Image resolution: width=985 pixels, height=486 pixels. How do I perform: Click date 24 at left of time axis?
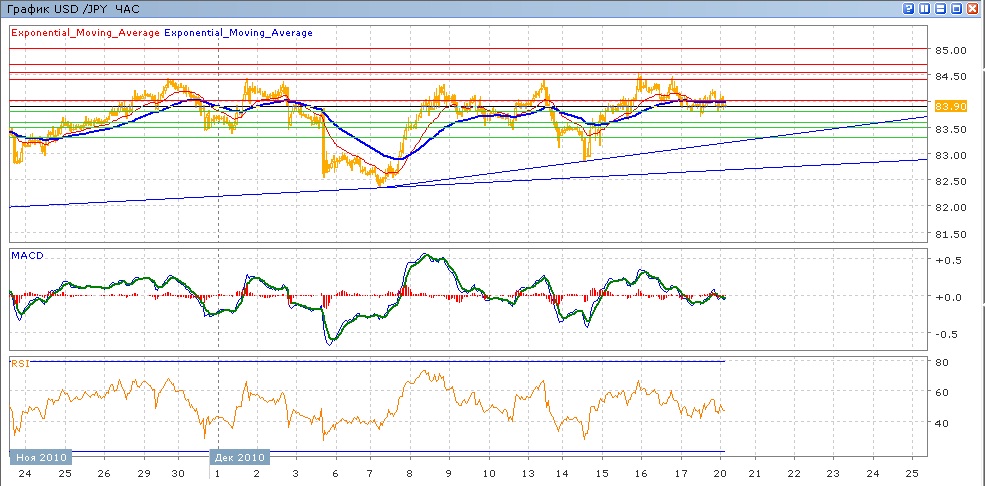[25, 474]
